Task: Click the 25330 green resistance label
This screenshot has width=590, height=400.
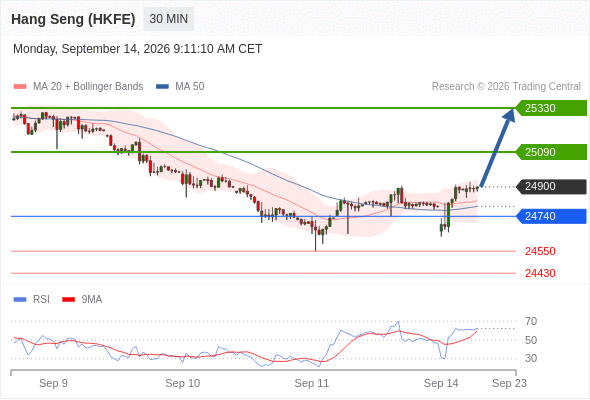Action: 551,108
